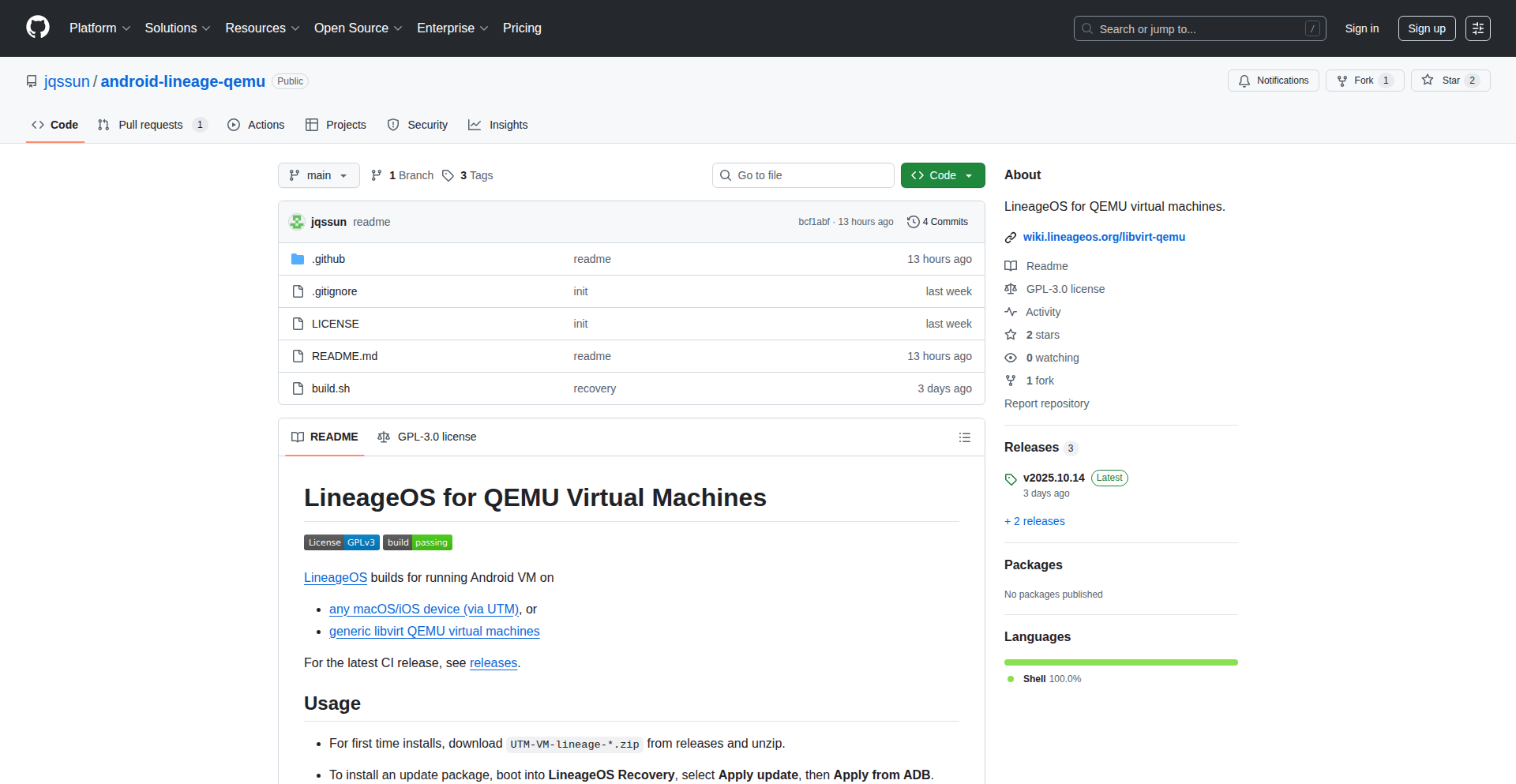The width and height of the screenshot is (1516, 784).
Task: Click the tags icon next to 3 Tags
Action: point(448,175)
